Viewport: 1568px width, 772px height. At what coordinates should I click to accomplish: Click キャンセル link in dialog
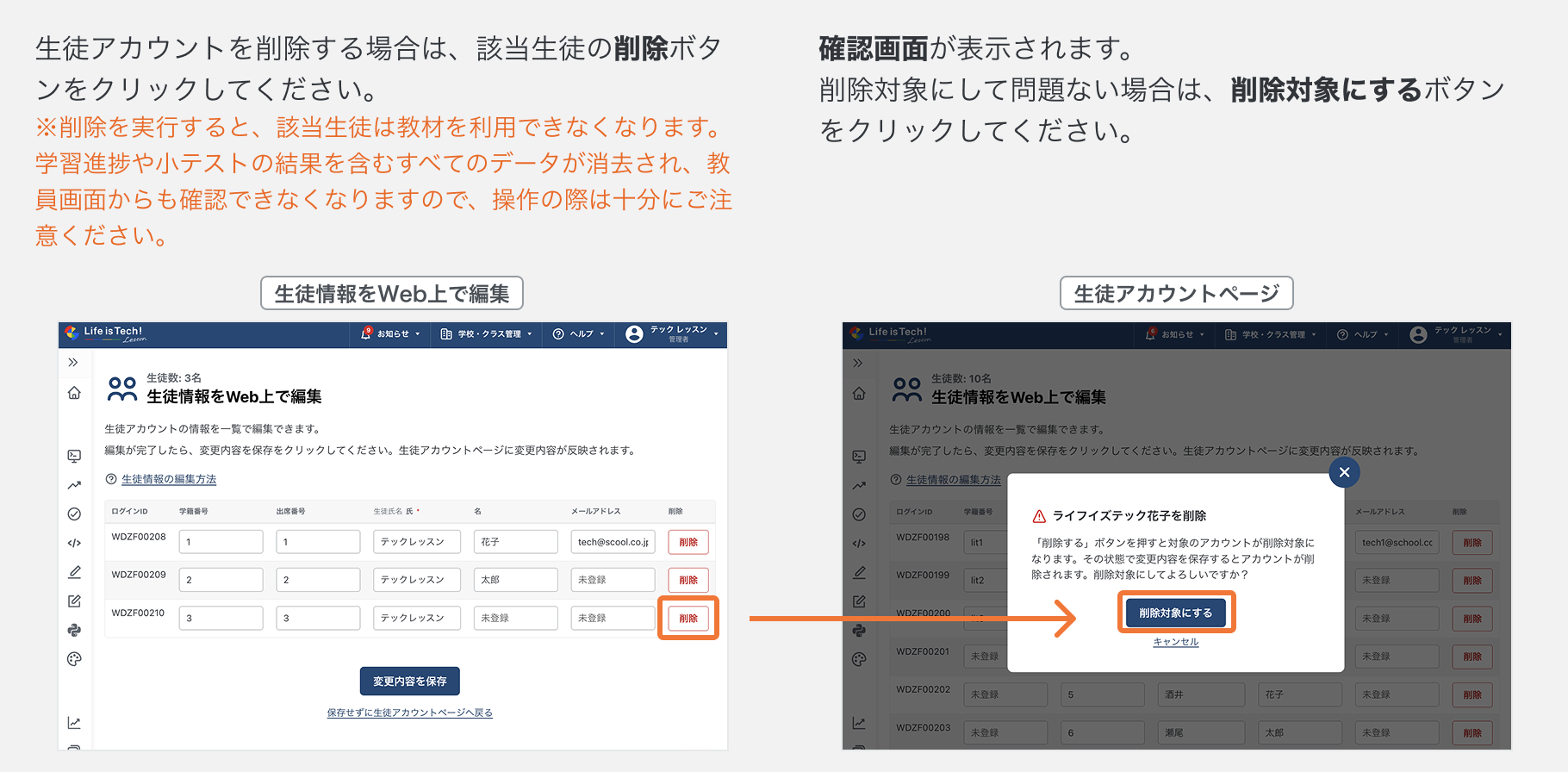1176,642
